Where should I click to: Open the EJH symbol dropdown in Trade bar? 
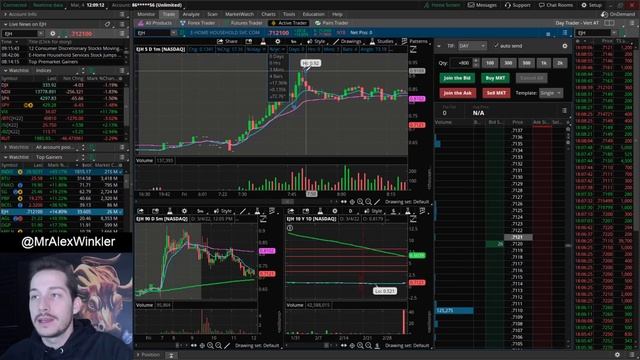(173, 33)
